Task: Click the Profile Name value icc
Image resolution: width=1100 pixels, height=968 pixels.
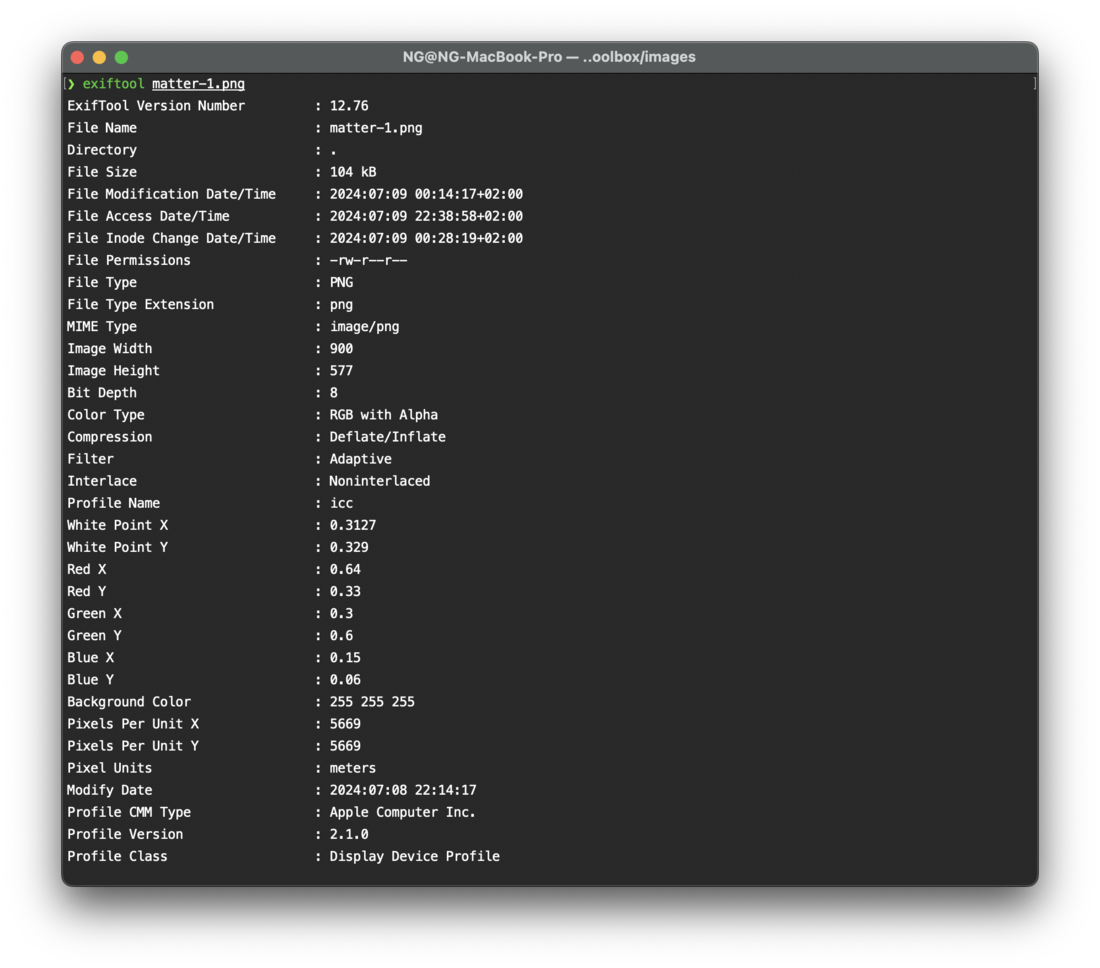Action: point(342,503)
